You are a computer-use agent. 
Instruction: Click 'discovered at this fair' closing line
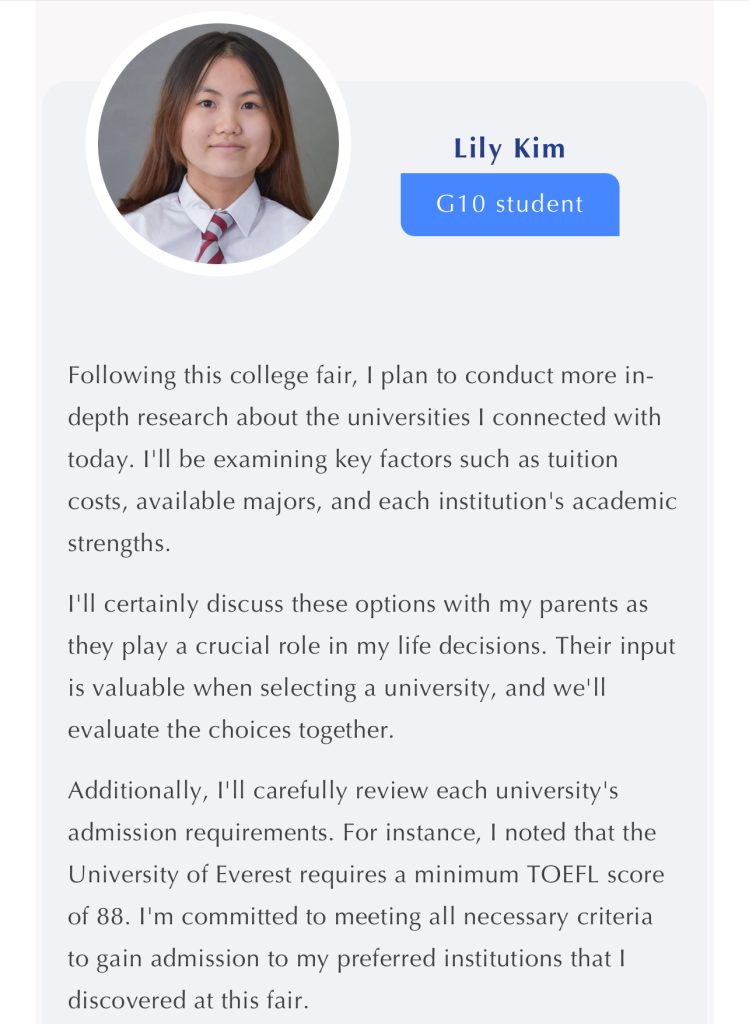point(187,1000)
